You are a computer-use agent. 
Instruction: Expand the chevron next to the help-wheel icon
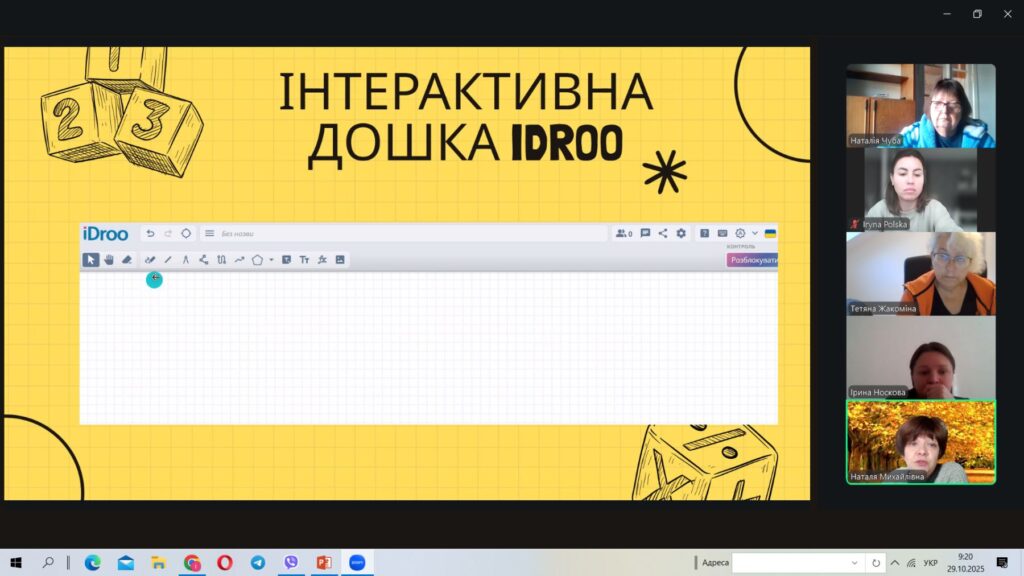click(755, 234)
